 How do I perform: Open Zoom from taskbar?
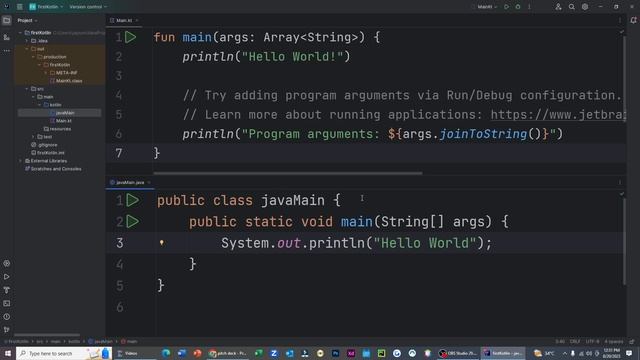274,353
